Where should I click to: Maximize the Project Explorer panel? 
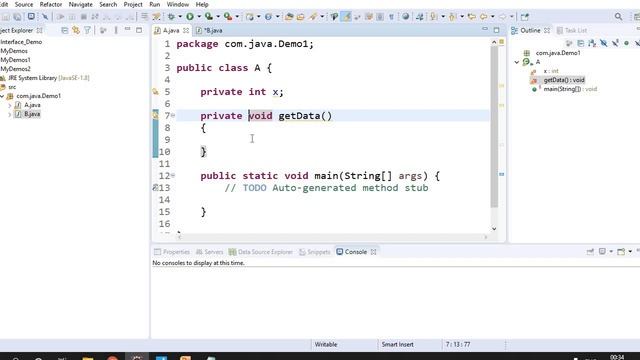click(x=139, y=30)
